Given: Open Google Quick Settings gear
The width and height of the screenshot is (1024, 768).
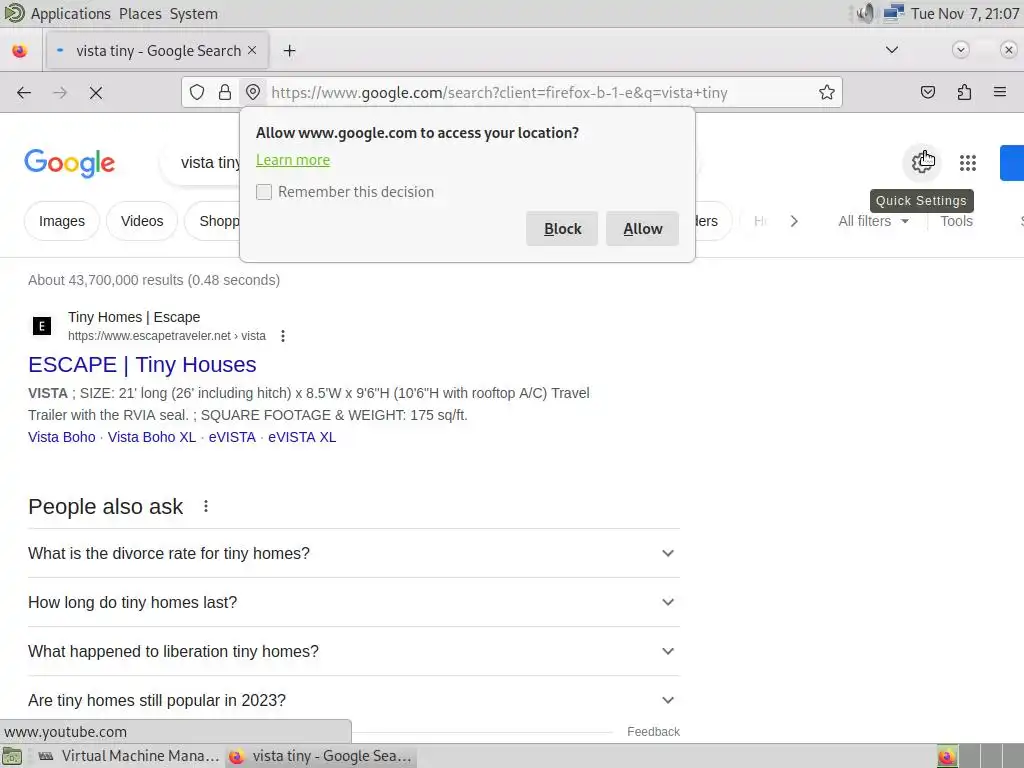Looking at the screenshot, I should pyautogui.click(x=922, y=162).
